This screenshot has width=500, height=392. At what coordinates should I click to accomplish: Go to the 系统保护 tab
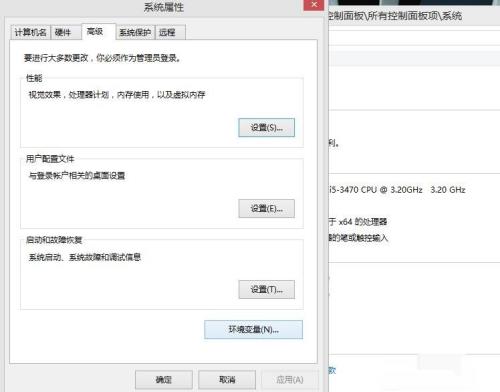tap(135, 32)
